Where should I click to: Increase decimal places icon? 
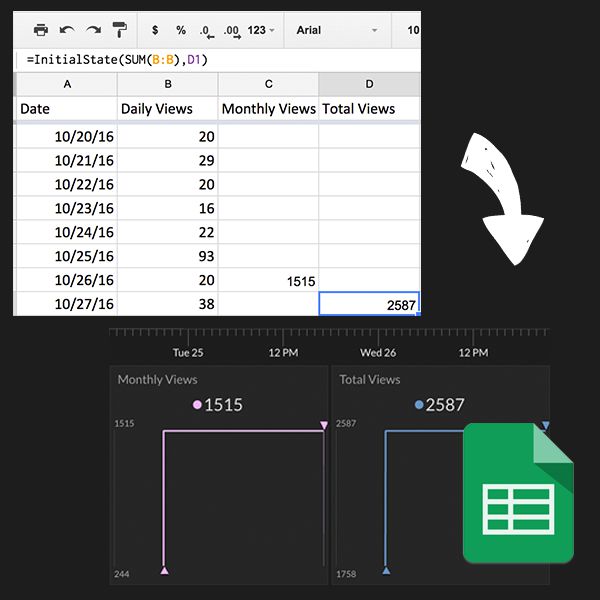232,31
